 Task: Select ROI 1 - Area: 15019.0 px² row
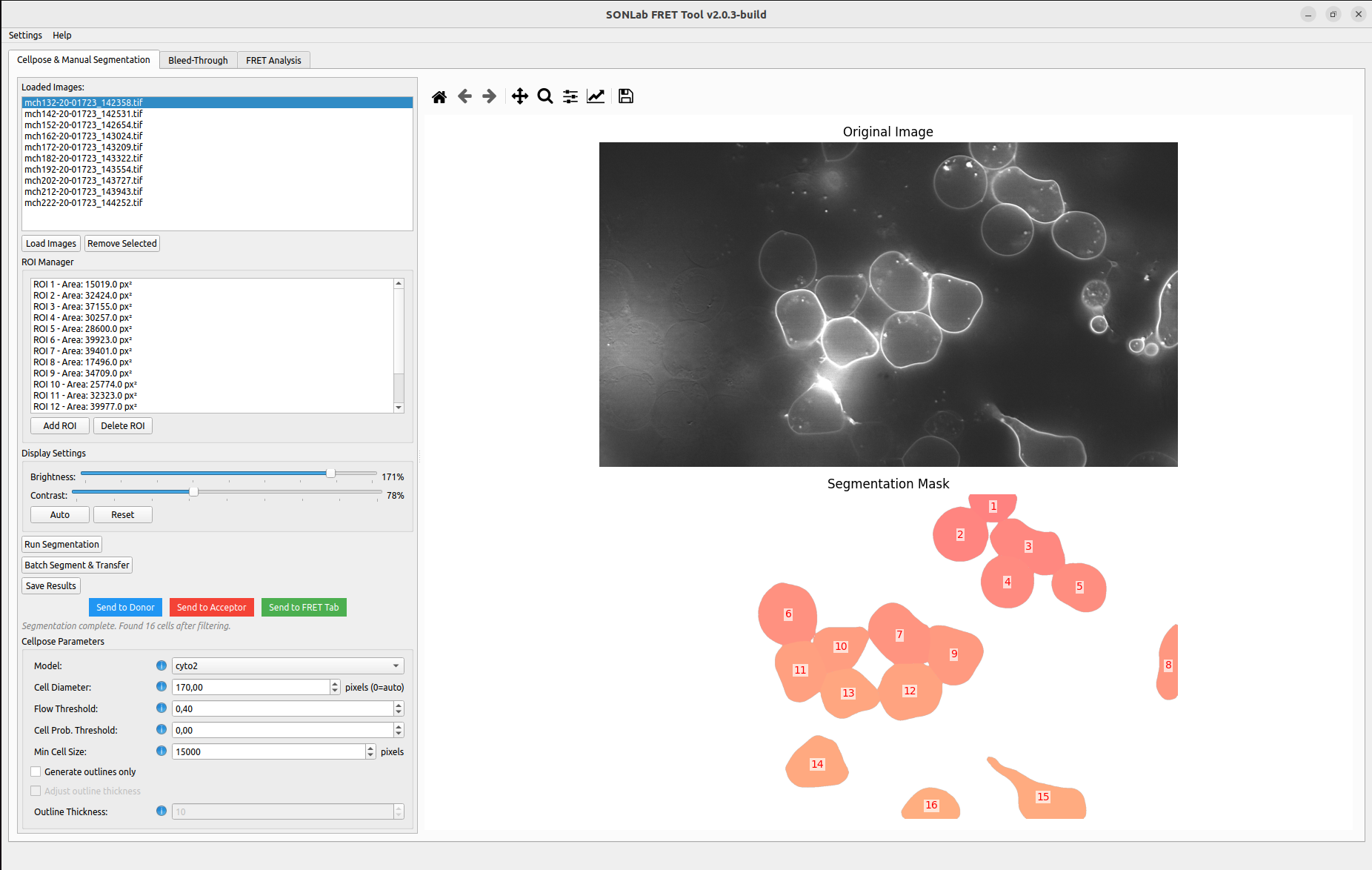coord(212,284)
